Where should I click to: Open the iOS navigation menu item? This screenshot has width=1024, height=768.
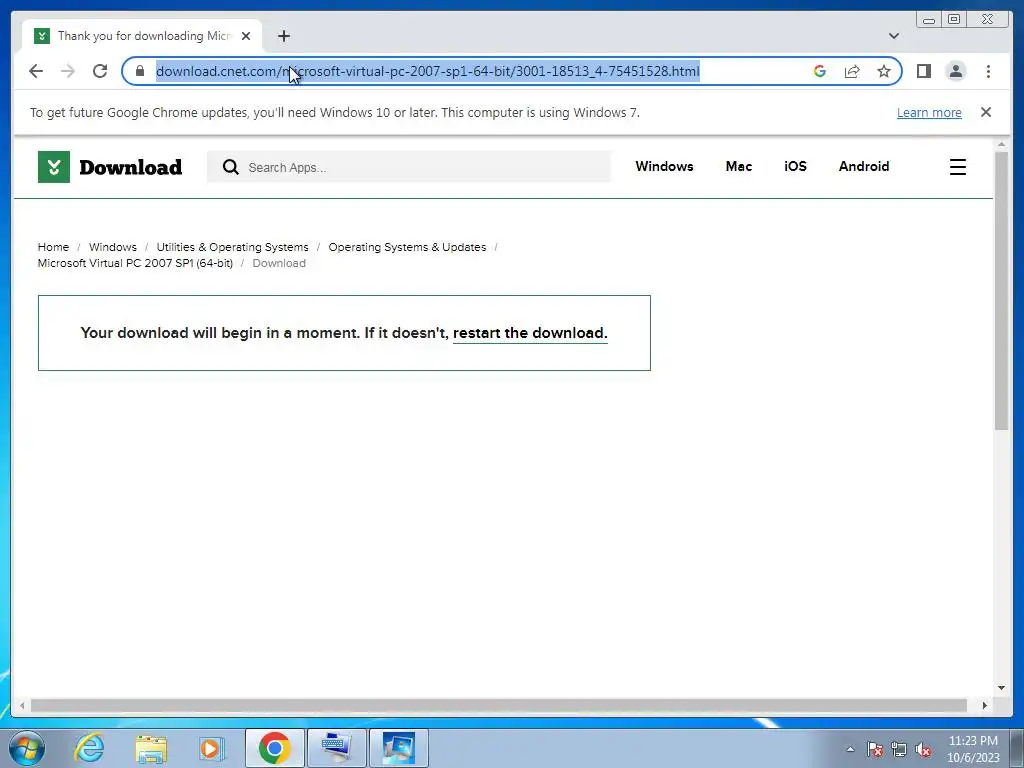tap(795, 167)
